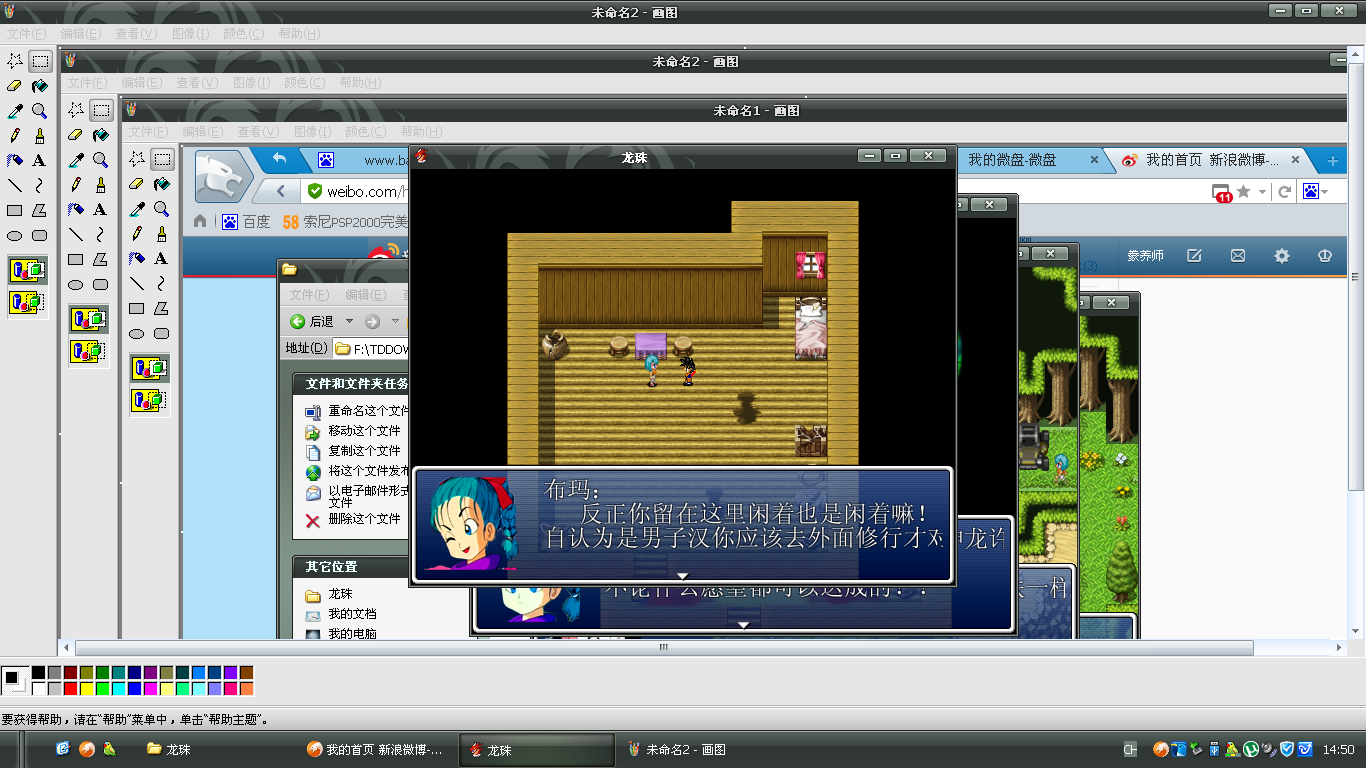The width and height of the screenshot is (1366, 768).
Task: Open dropdown arrow beside the browser star icon
Action: 1263,191
